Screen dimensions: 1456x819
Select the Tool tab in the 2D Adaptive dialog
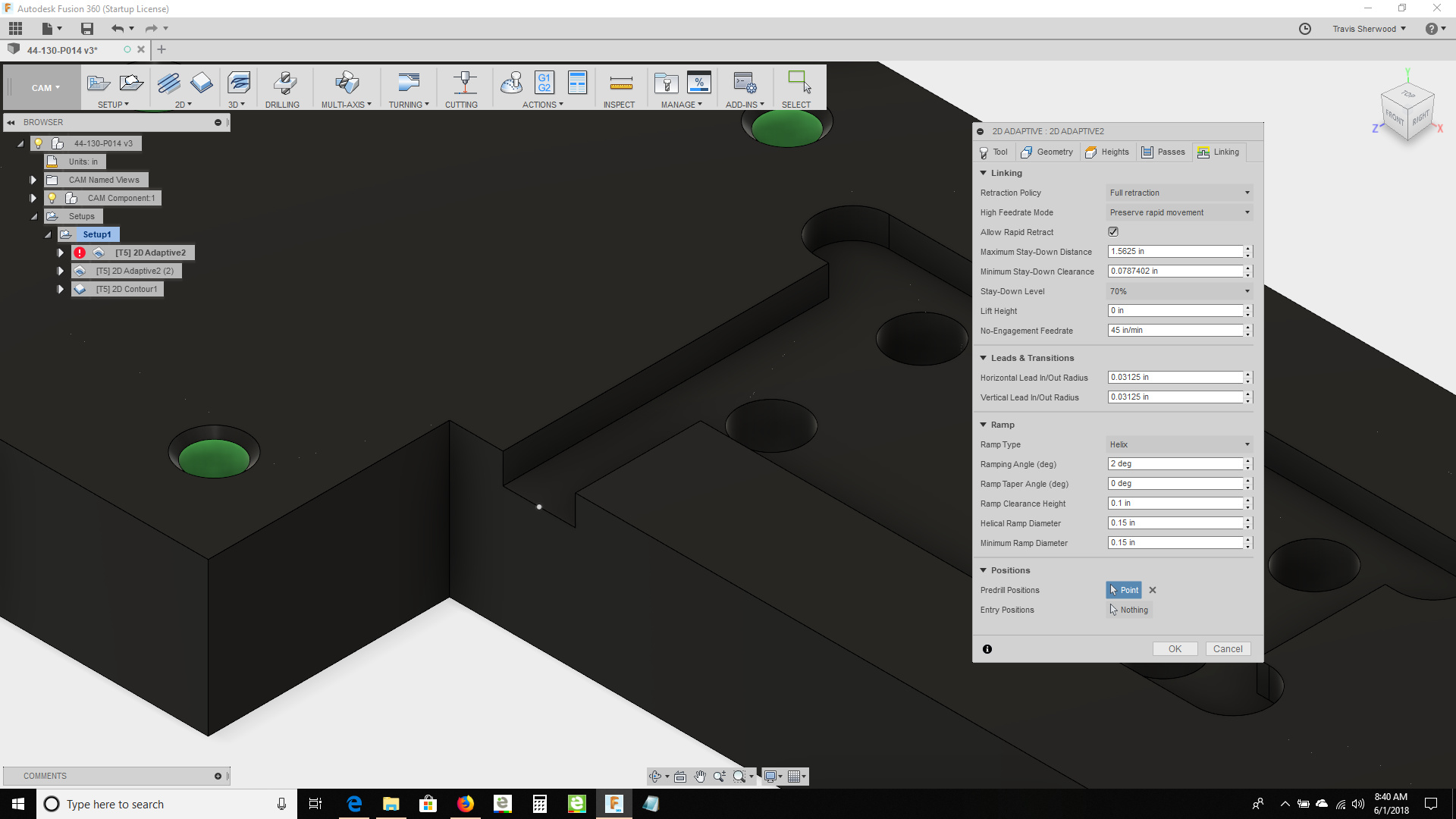pos(993,152)
